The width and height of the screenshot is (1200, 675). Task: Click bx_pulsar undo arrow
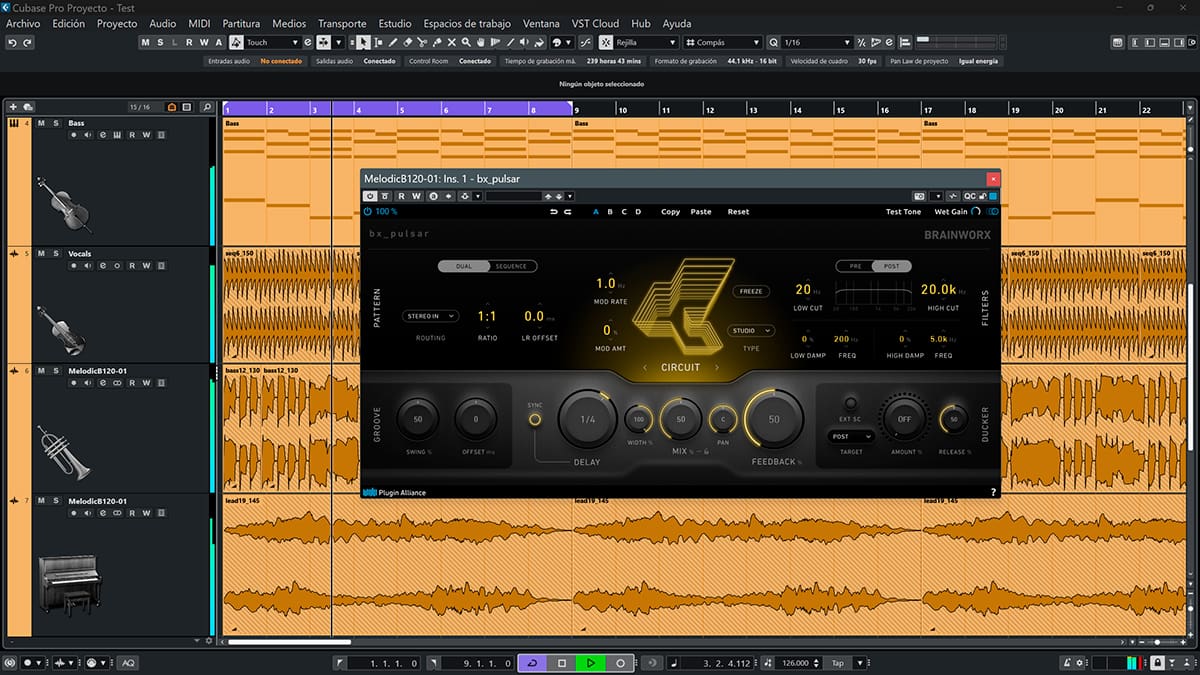click(554, 212)
